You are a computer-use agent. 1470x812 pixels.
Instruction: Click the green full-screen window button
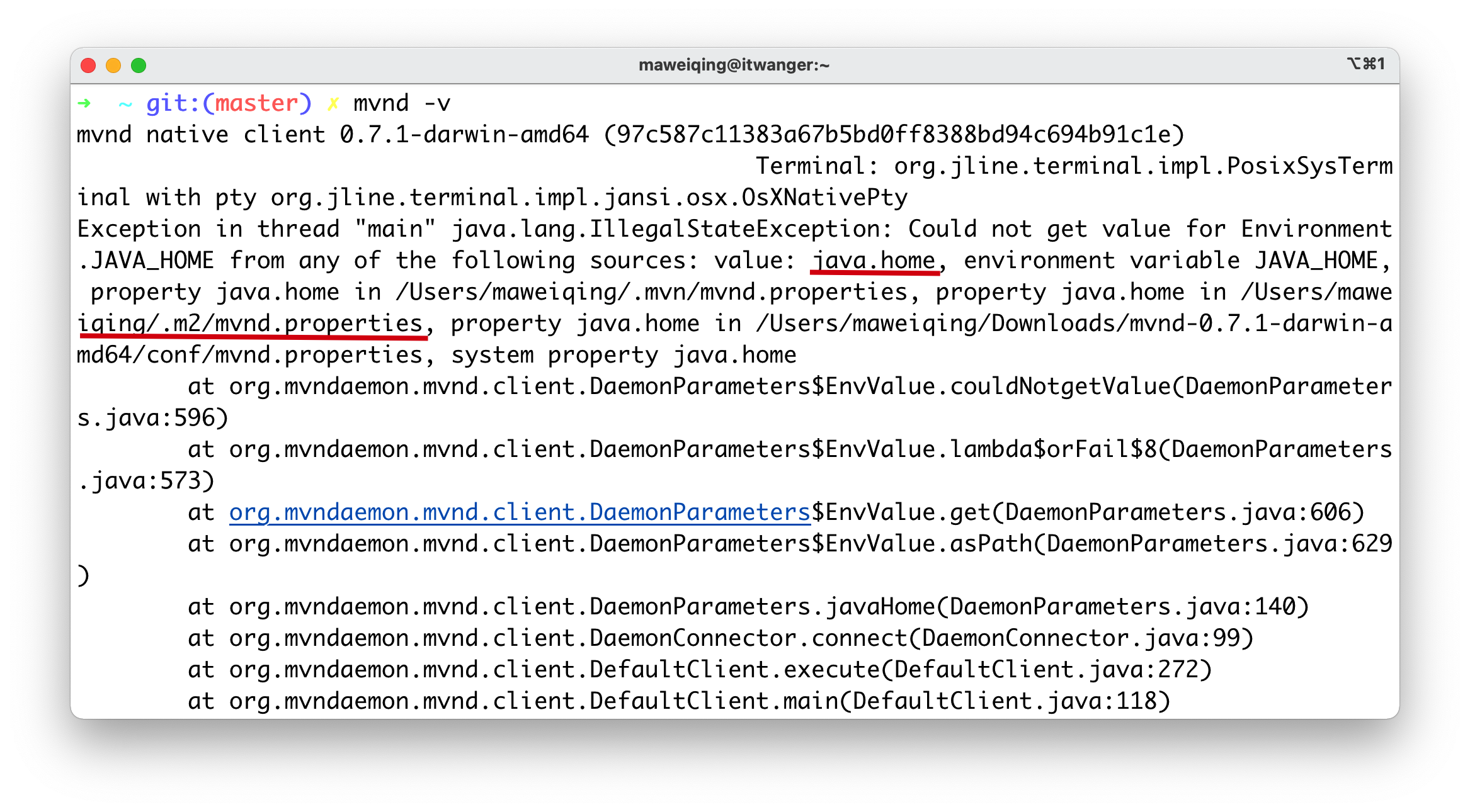click(x=139, y=65)
